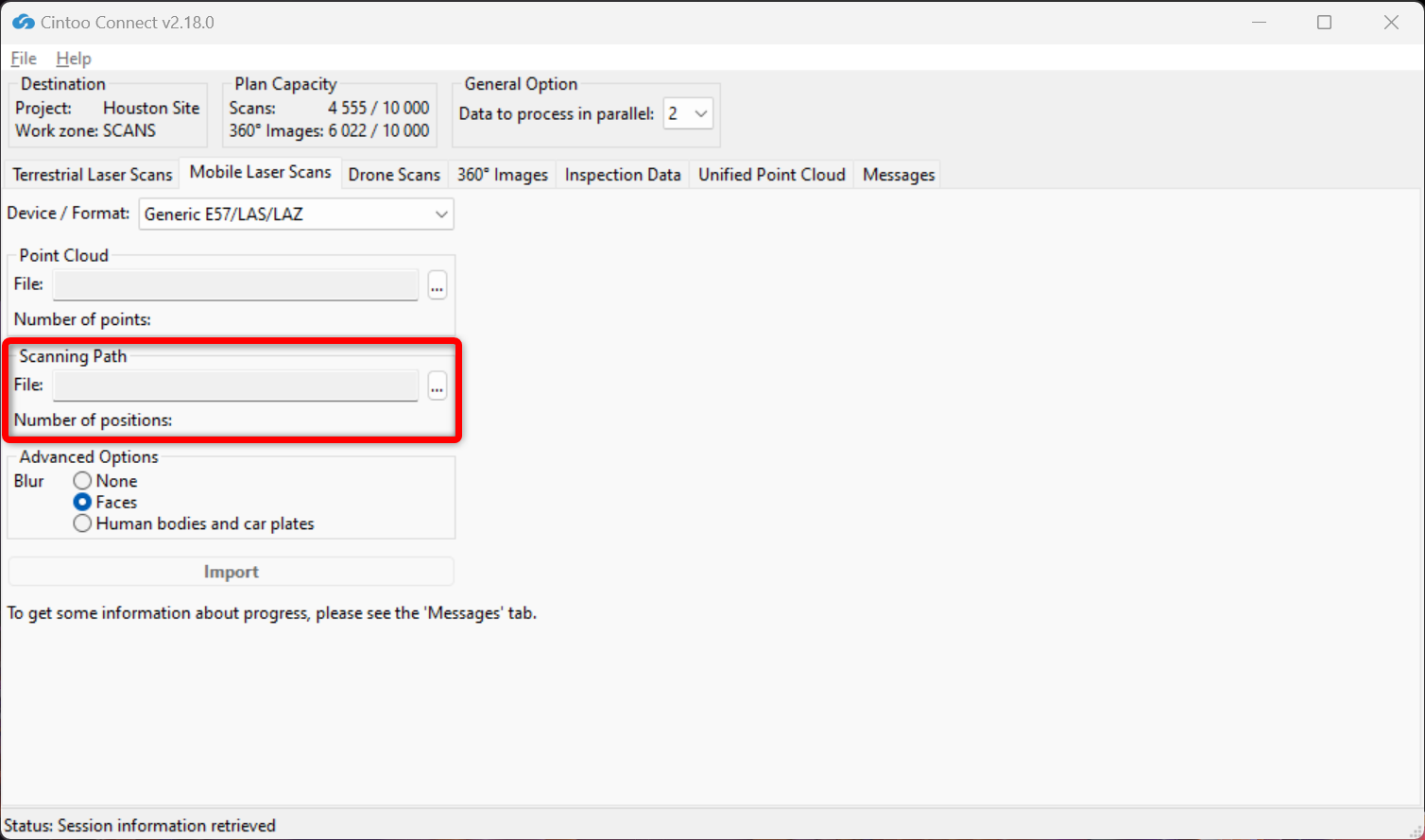
Task: Minimize the Cintoo Connect window
Action: (x=1259, y=22)
